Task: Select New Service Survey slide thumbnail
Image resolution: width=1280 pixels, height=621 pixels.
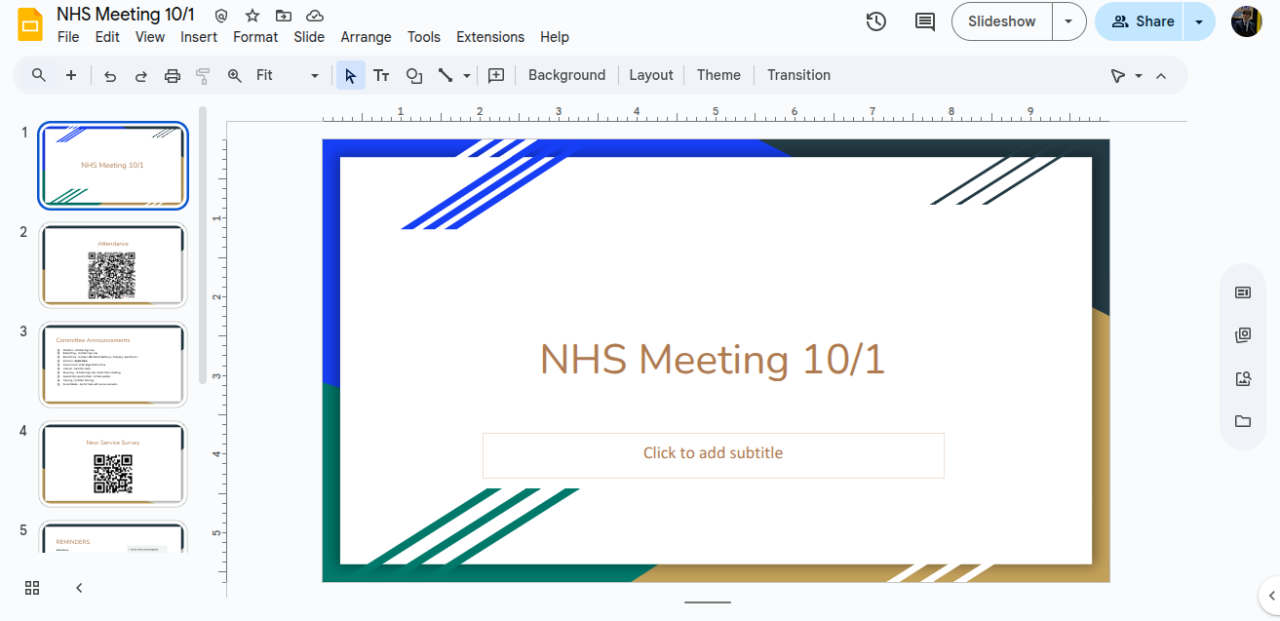Action: pos(113,464)
